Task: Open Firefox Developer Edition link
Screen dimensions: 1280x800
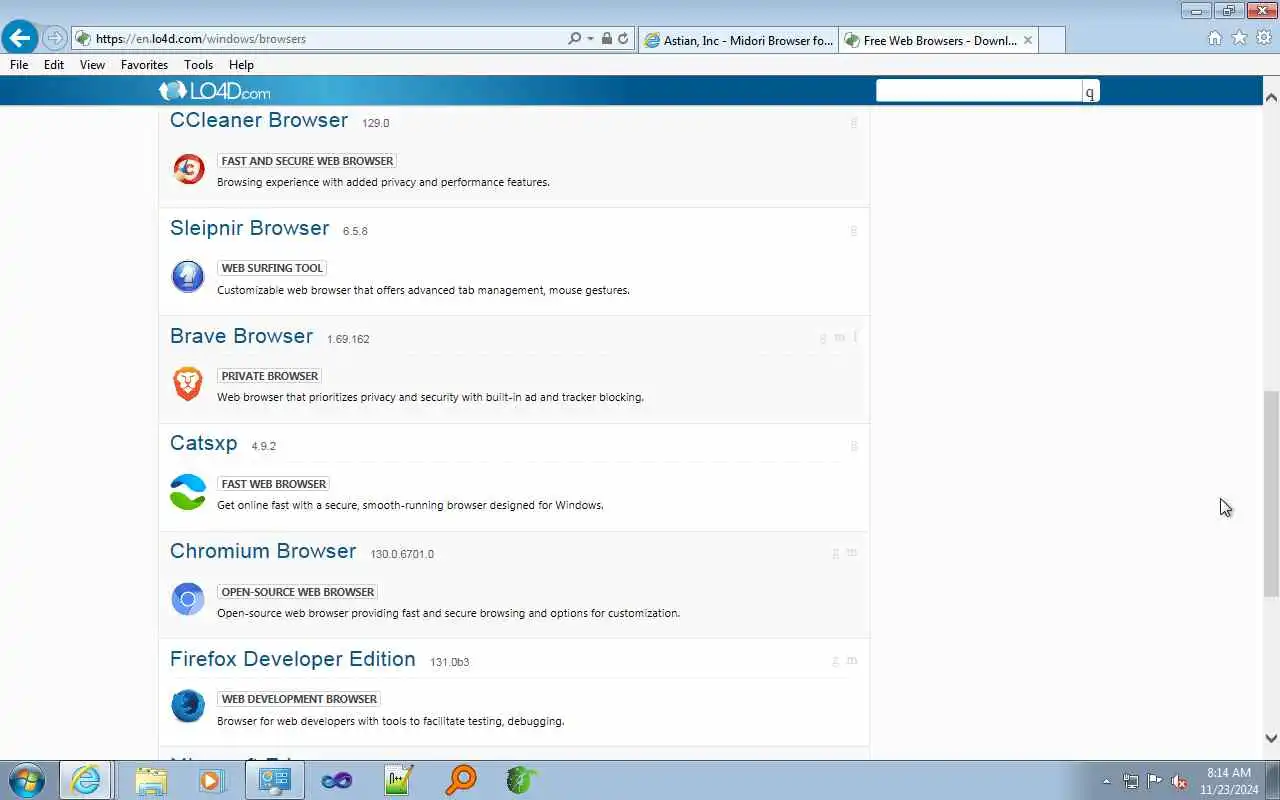Action: pyautogui.click(x=293, y=659)
